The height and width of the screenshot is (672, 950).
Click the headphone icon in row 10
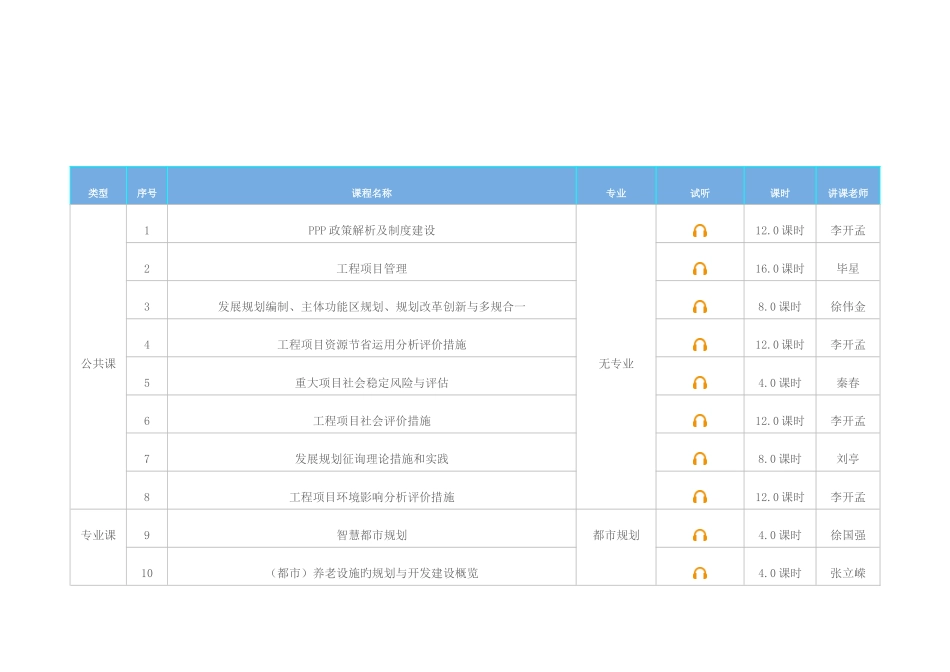point(700,573)
